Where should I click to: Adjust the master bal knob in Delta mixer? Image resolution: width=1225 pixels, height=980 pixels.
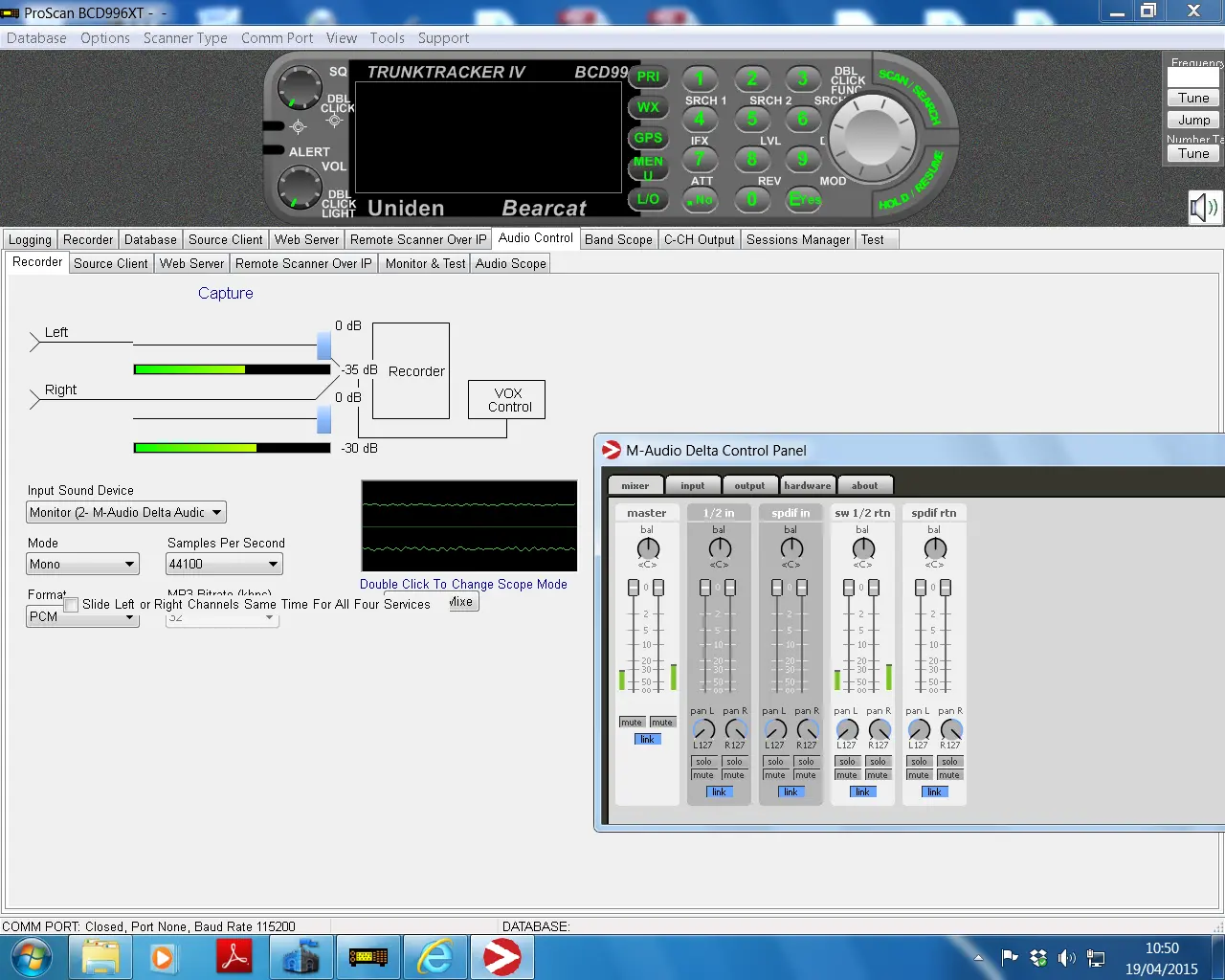(x=648, y=548)
